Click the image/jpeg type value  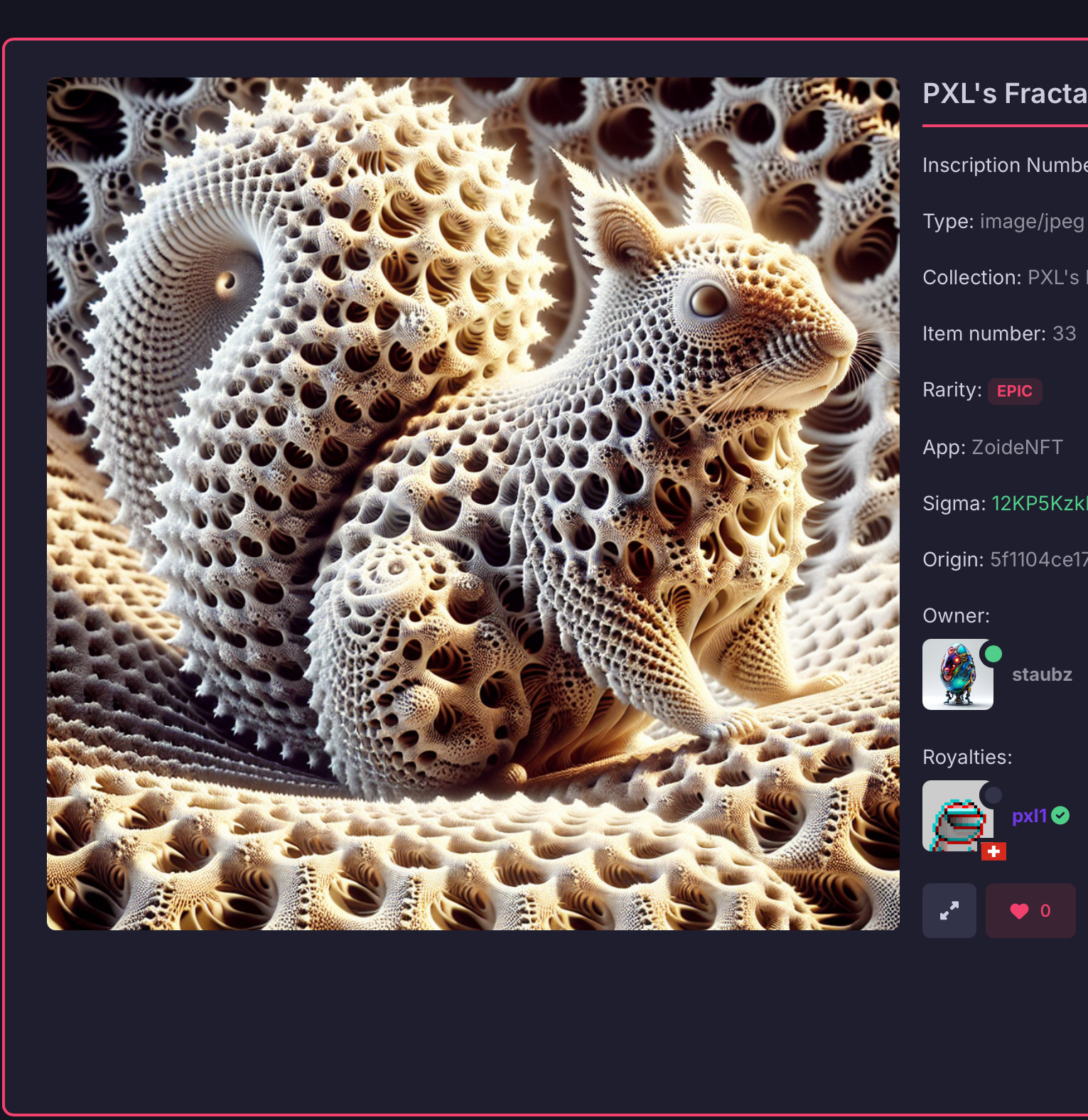[1032, 222]
